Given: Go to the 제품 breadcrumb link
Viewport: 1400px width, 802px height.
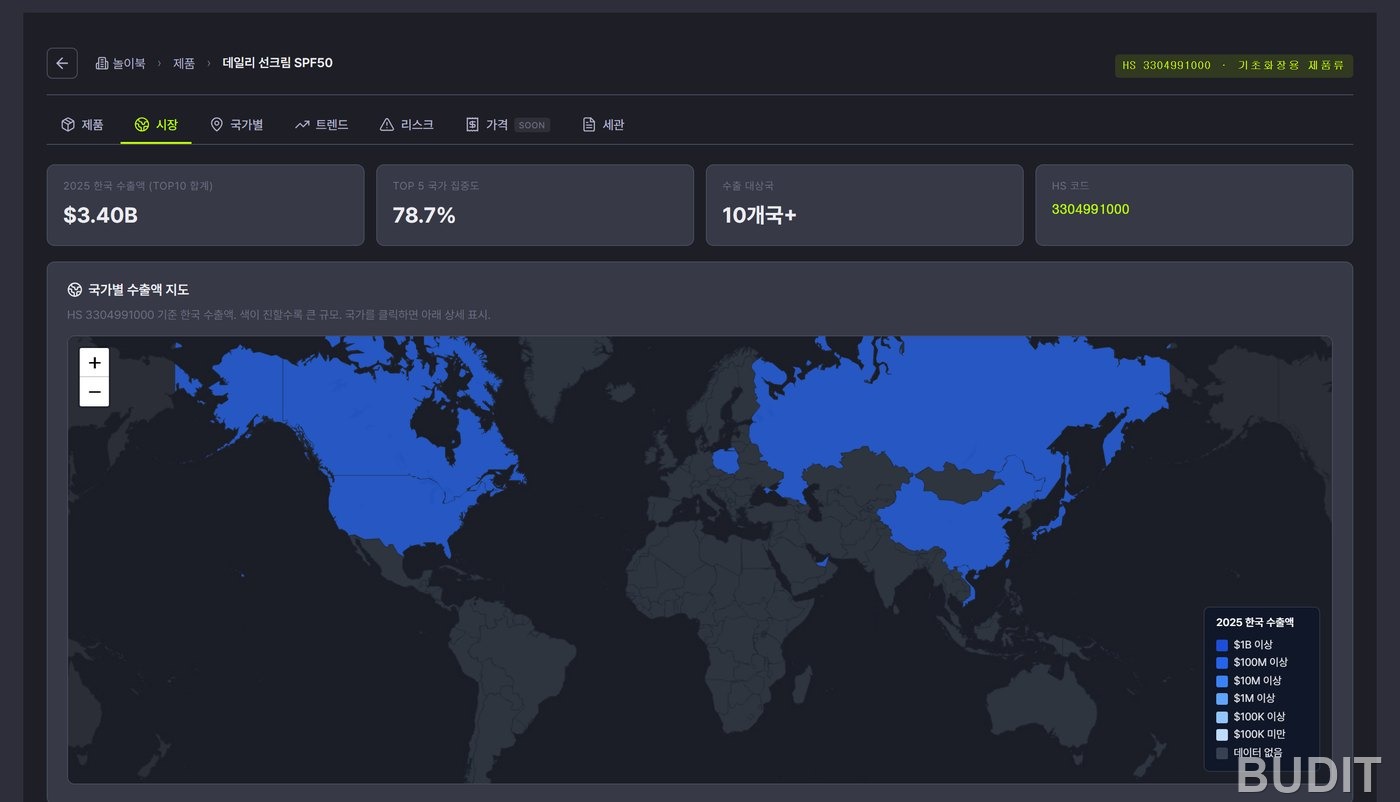Looking at the screenshot, I should tap(184, 63).
